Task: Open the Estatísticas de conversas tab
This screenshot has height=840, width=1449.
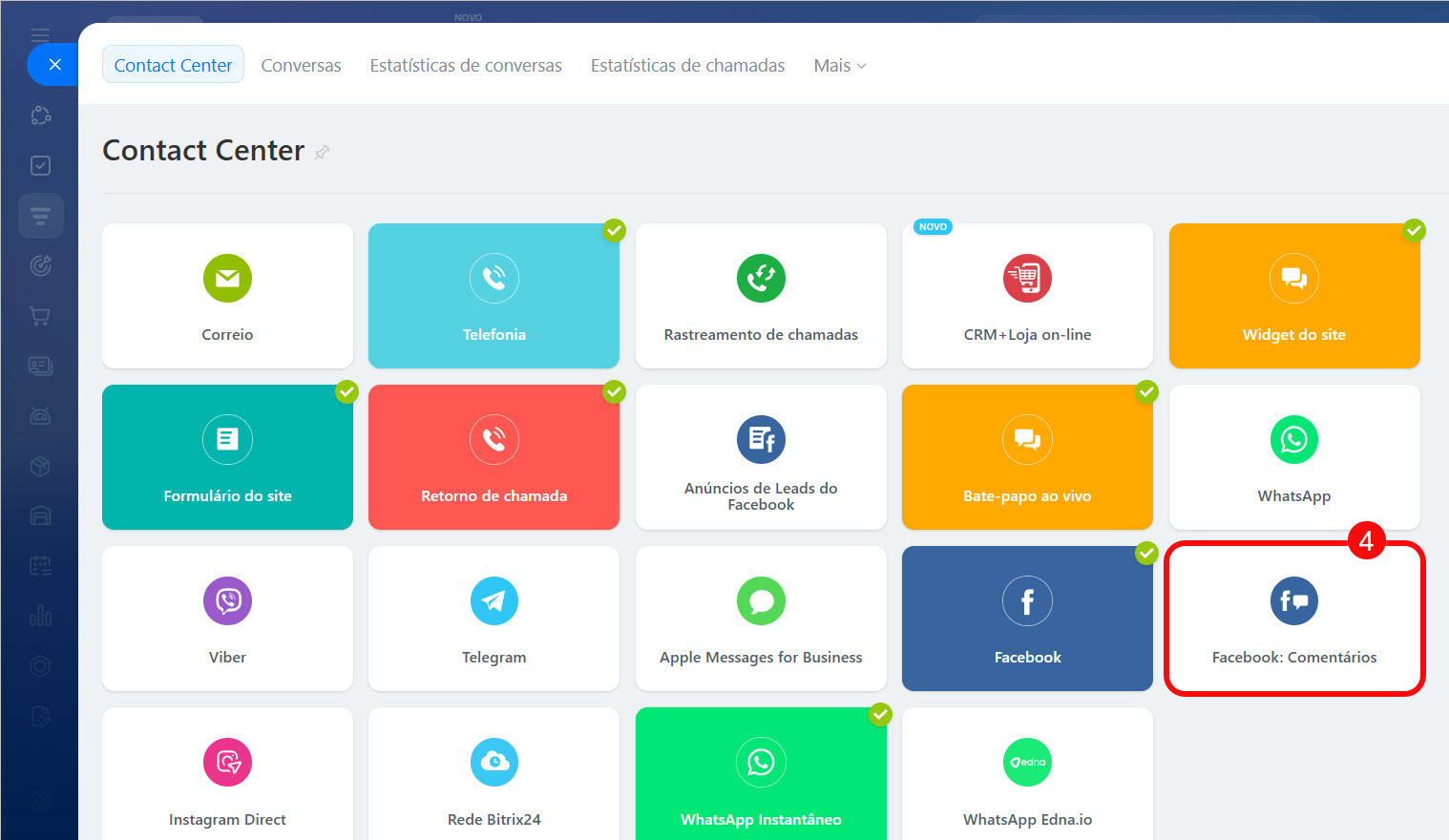Action: (x=466, y=65)
